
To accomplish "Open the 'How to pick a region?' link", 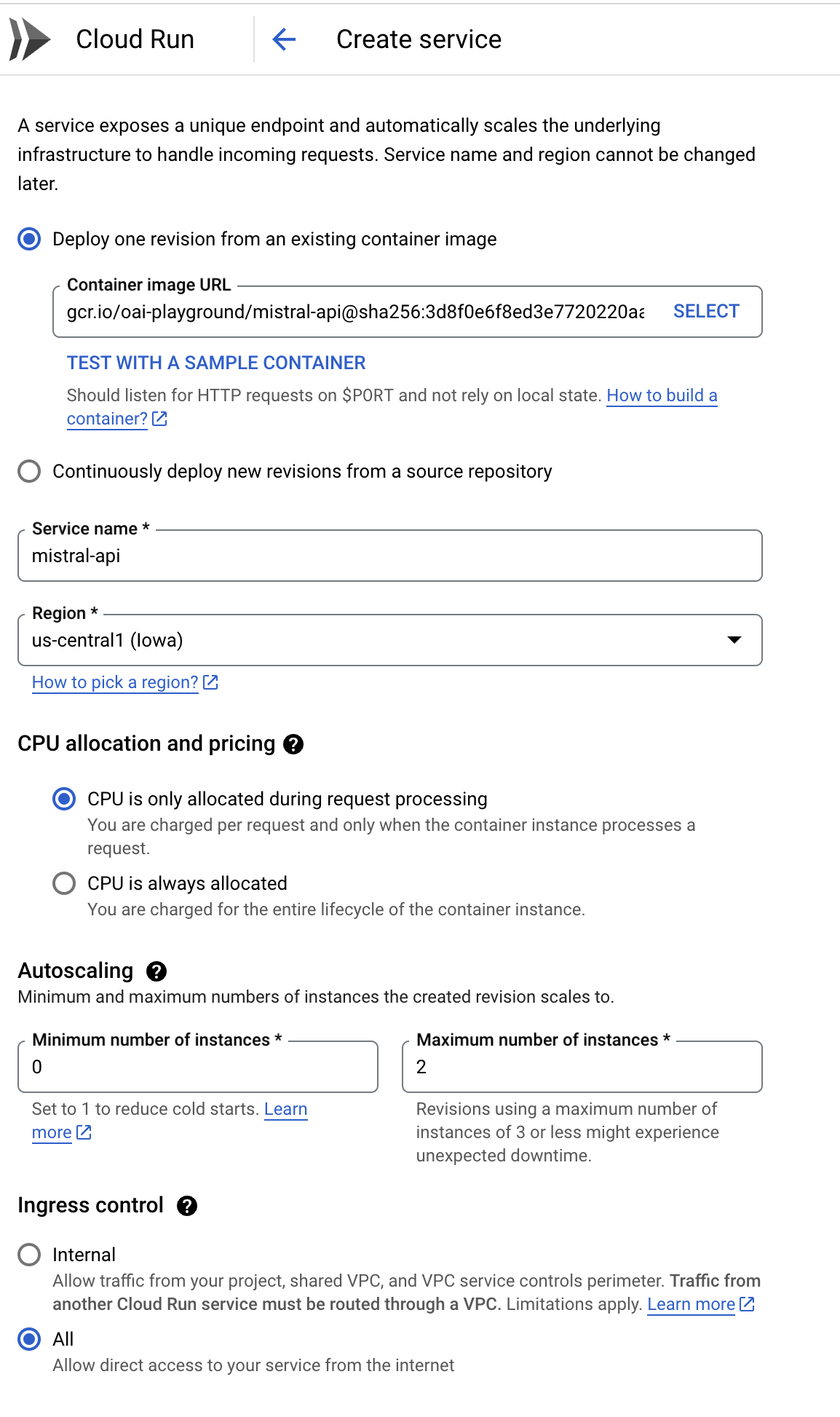I will pos(114,682).
